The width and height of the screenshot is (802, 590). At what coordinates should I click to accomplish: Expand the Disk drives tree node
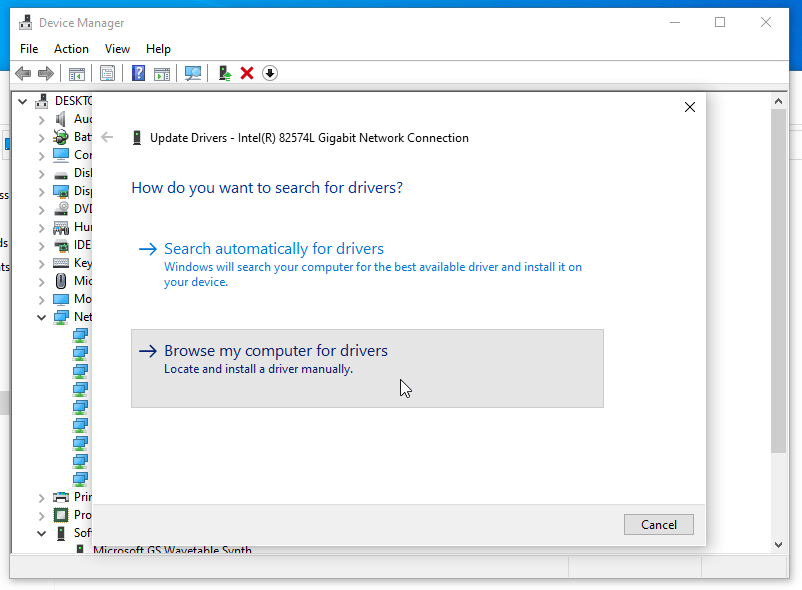[41, 174]
